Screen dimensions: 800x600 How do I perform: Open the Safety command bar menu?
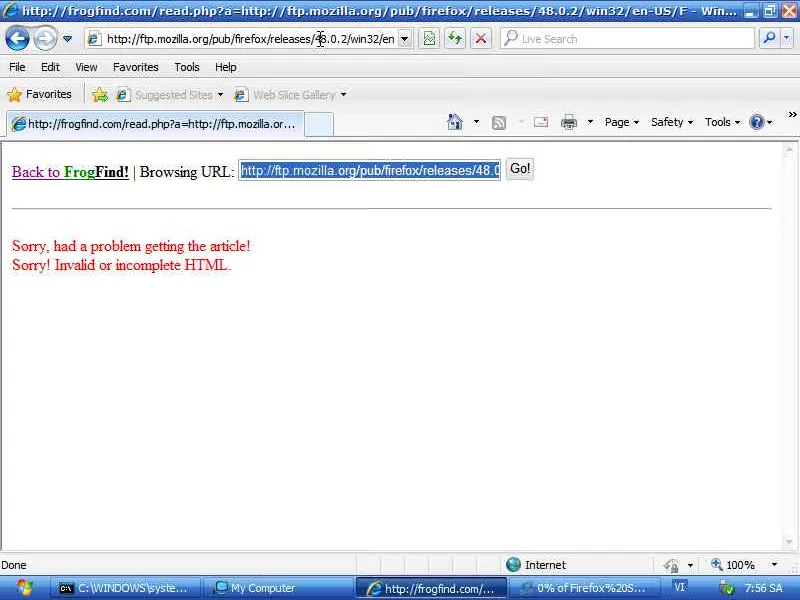click(671, 122)
